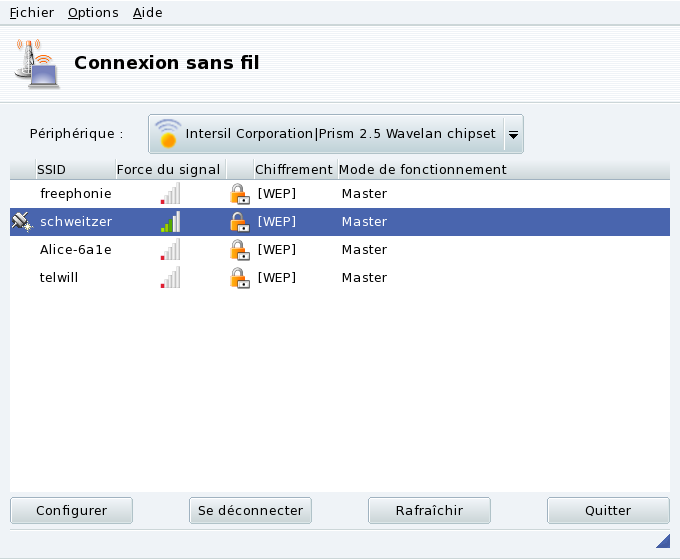Viewport: 680px width, 560px height.
Task: Click the signal strength icon for freephonie
Action: coord(171,193)
